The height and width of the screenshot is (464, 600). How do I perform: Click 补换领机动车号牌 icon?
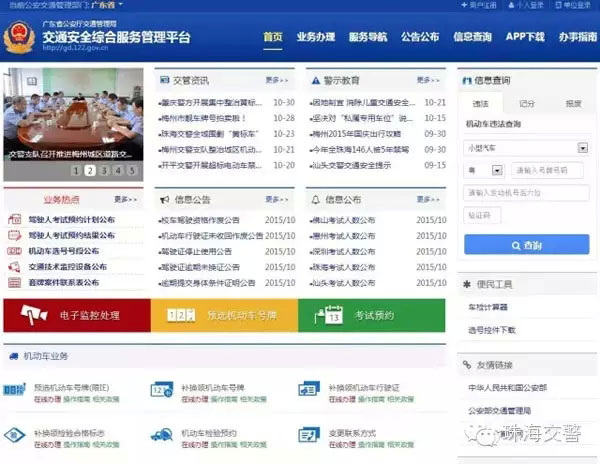[161, 389]
